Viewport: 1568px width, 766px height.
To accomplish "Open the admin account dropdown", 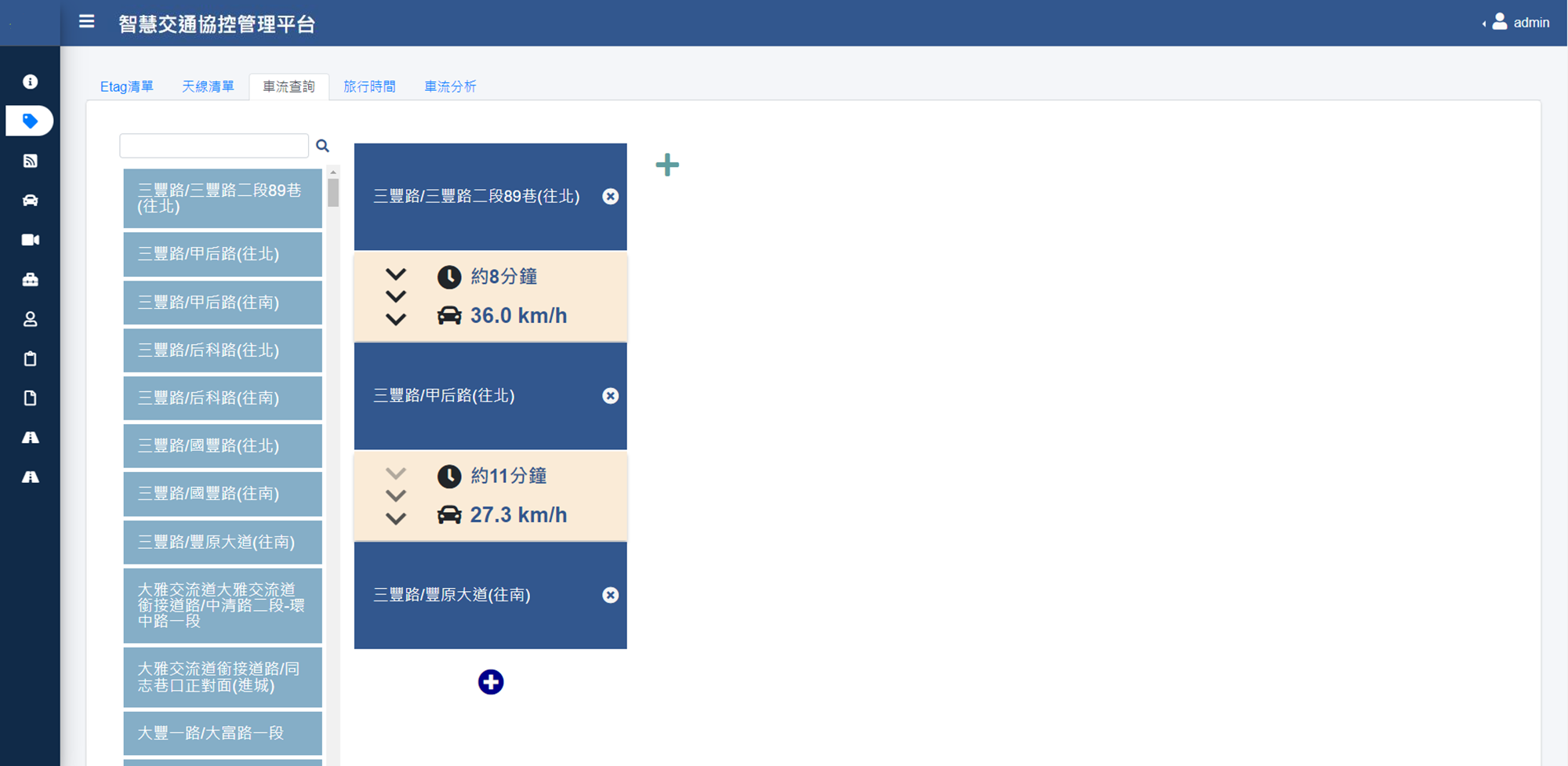I will click(x=1516, y=23).
